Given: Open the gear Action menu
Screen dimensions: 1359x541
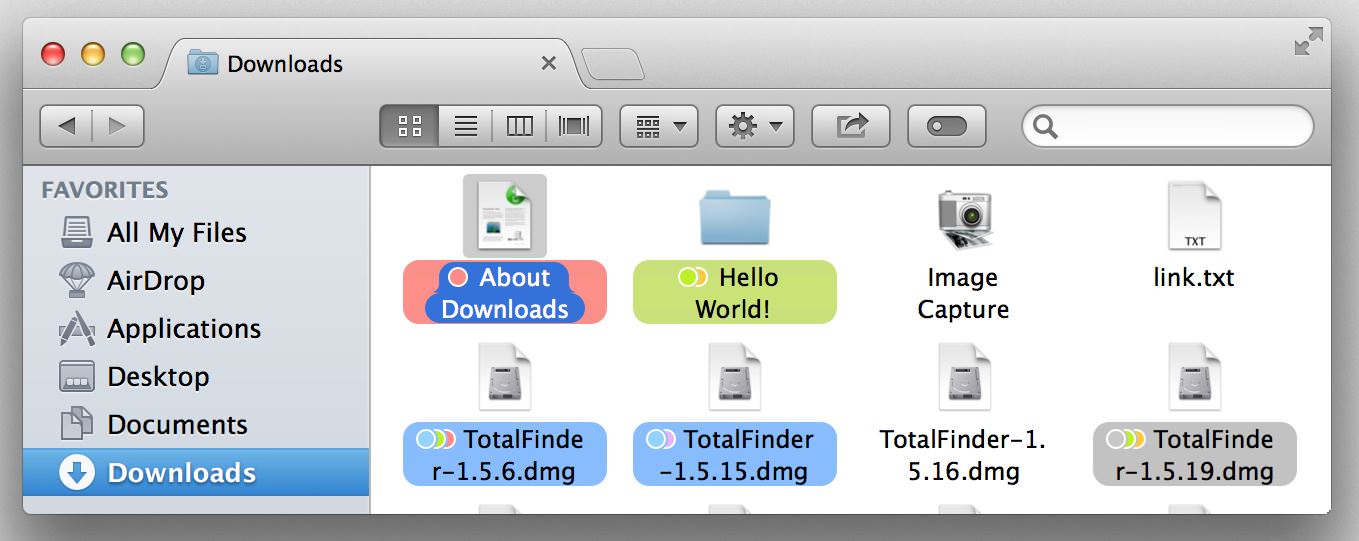Looking at the screenshot, I should [755, 126].
